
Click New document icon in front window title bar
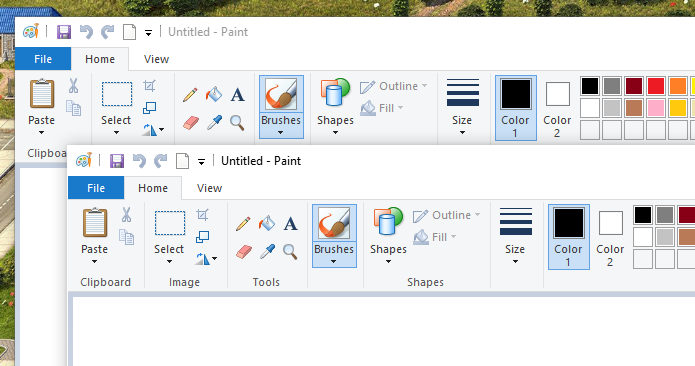pos(183,161)
